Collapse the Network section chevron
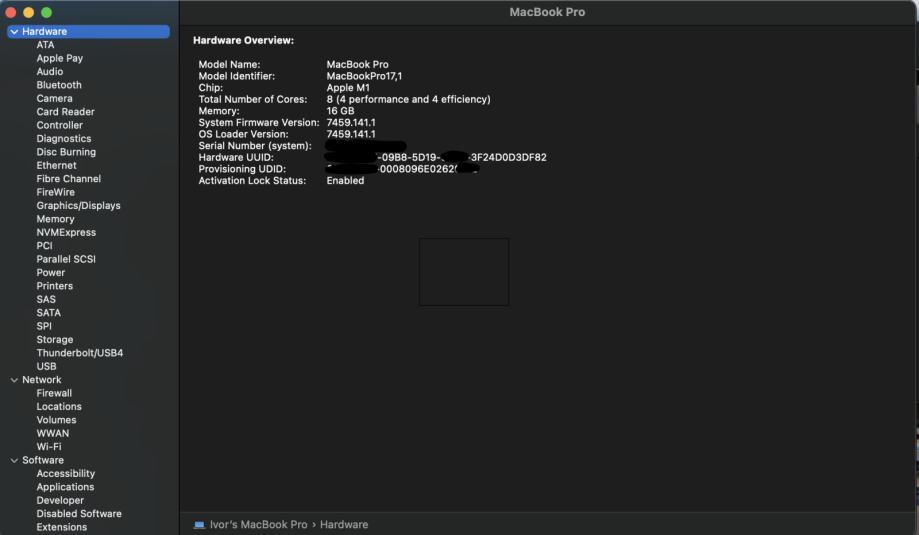The image size is (919, 535). pyautogui.click(x=14, y=380)
